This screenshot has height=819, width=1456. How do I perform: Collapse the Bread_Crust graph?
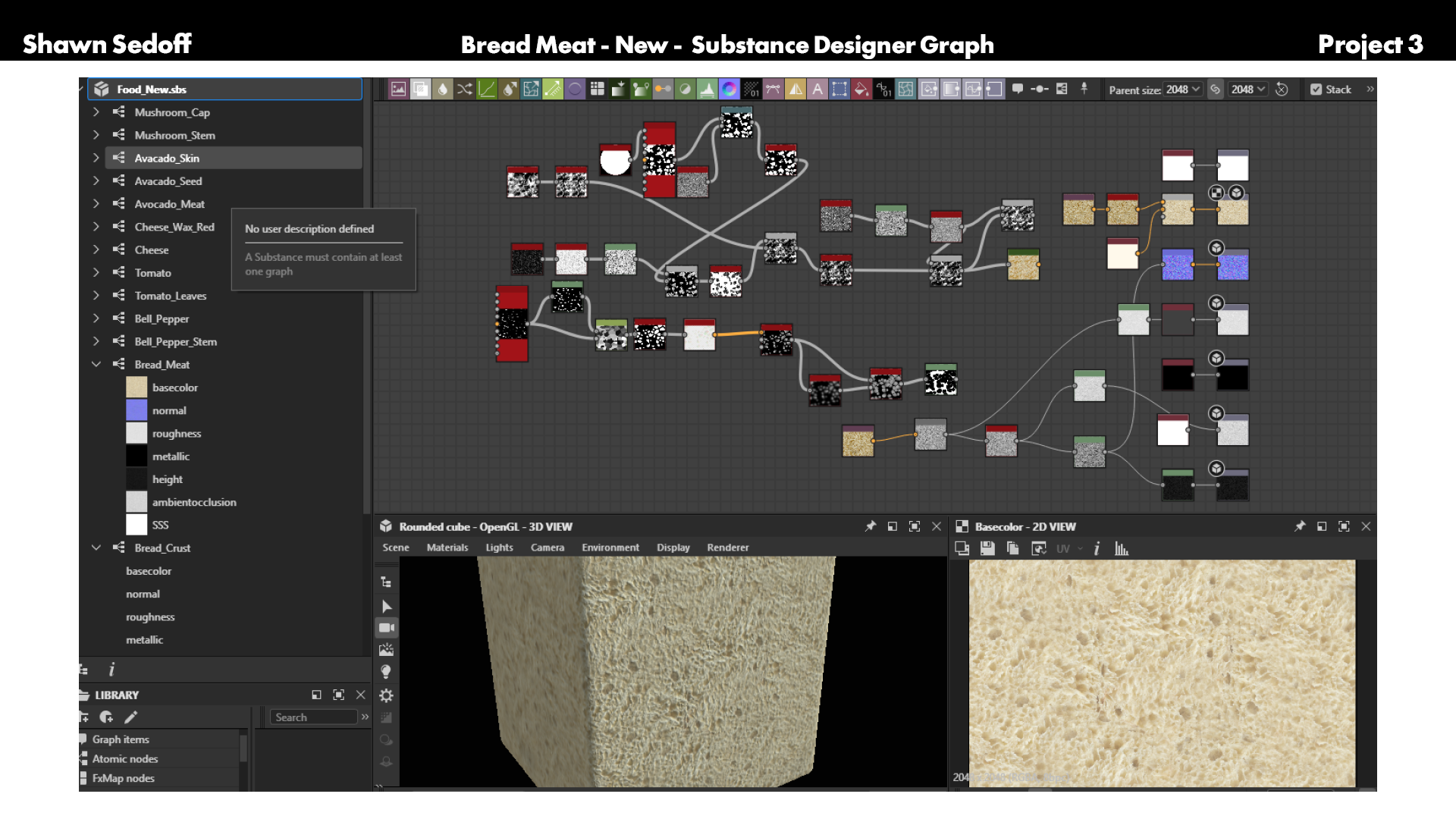pyautogui.click(x=96, y=548)
